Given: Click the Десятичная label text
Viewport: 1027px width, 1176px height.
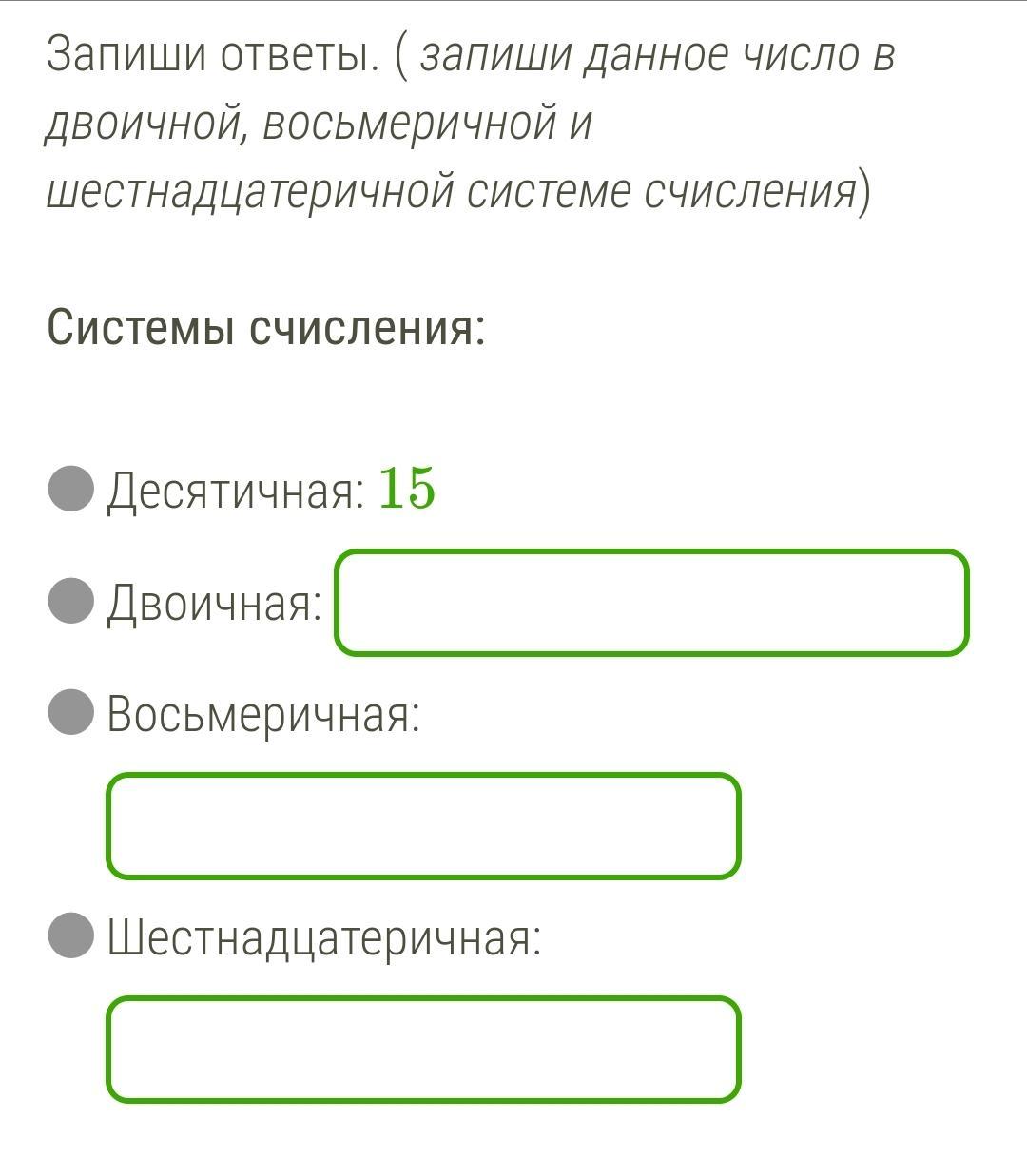Looking at the screenshot, I should [235, 492].
